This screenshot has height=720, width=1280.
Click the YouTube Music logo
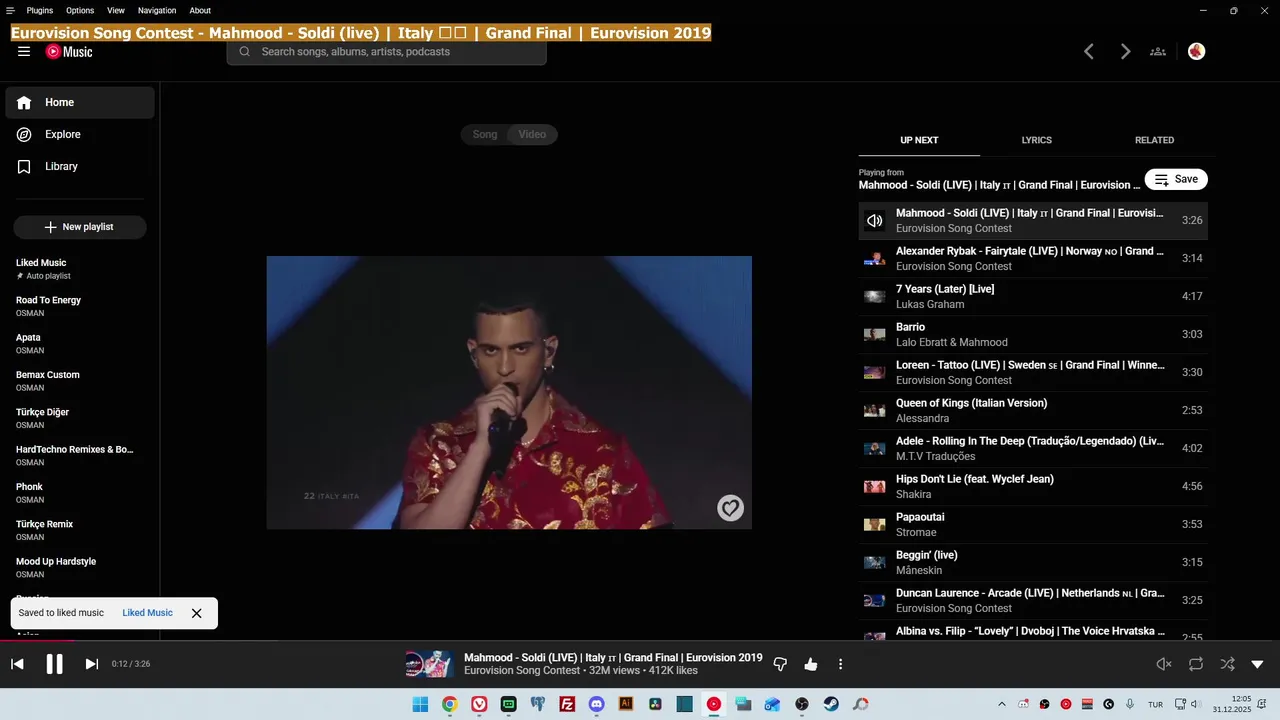(x=69, y=52)
